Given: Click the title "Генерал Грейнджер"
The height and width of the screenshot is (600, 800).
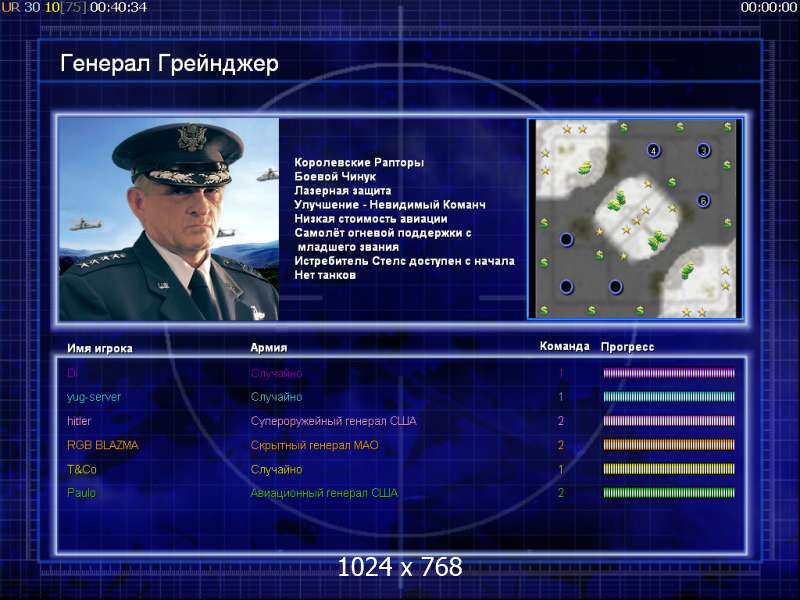Looking at the screenshot, I should 169,64.
